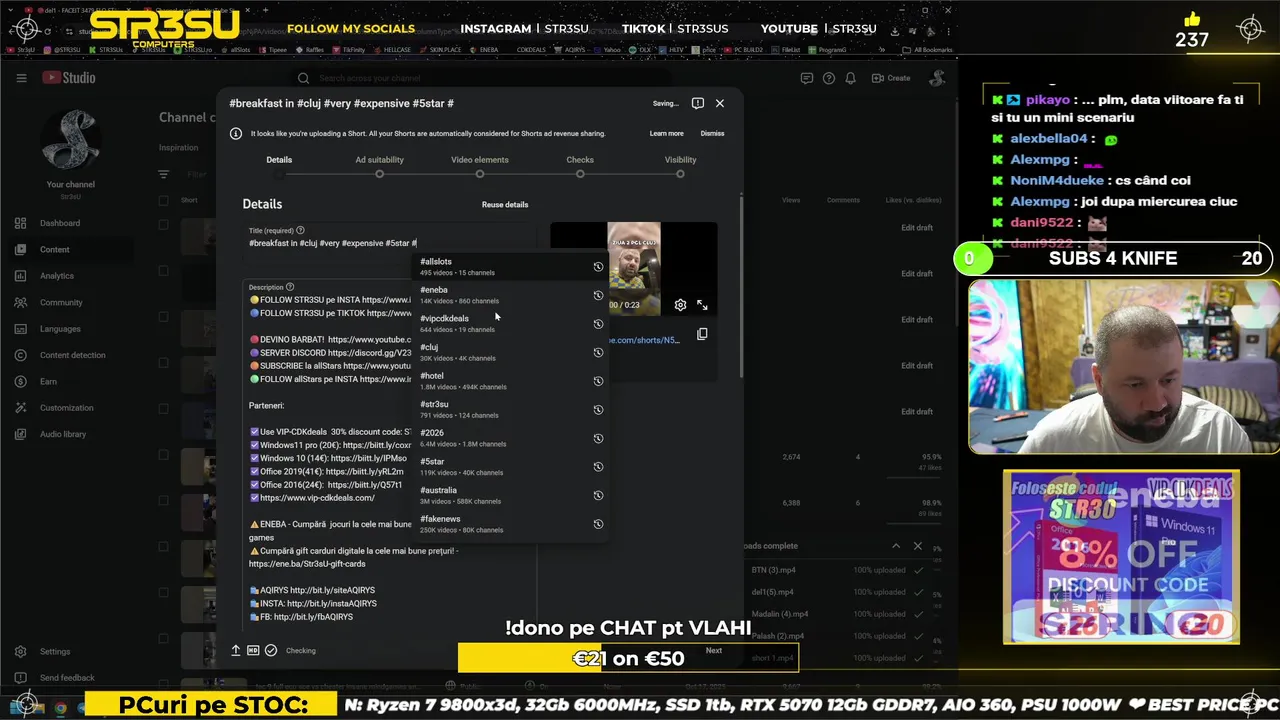Screen dimensions: 1280x720
Task: Click the Earn dollar icon
Action: (20, 382)
